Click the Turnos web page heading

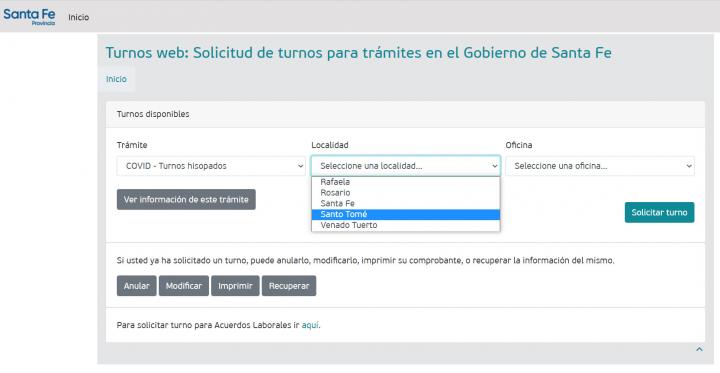(358, 53)
